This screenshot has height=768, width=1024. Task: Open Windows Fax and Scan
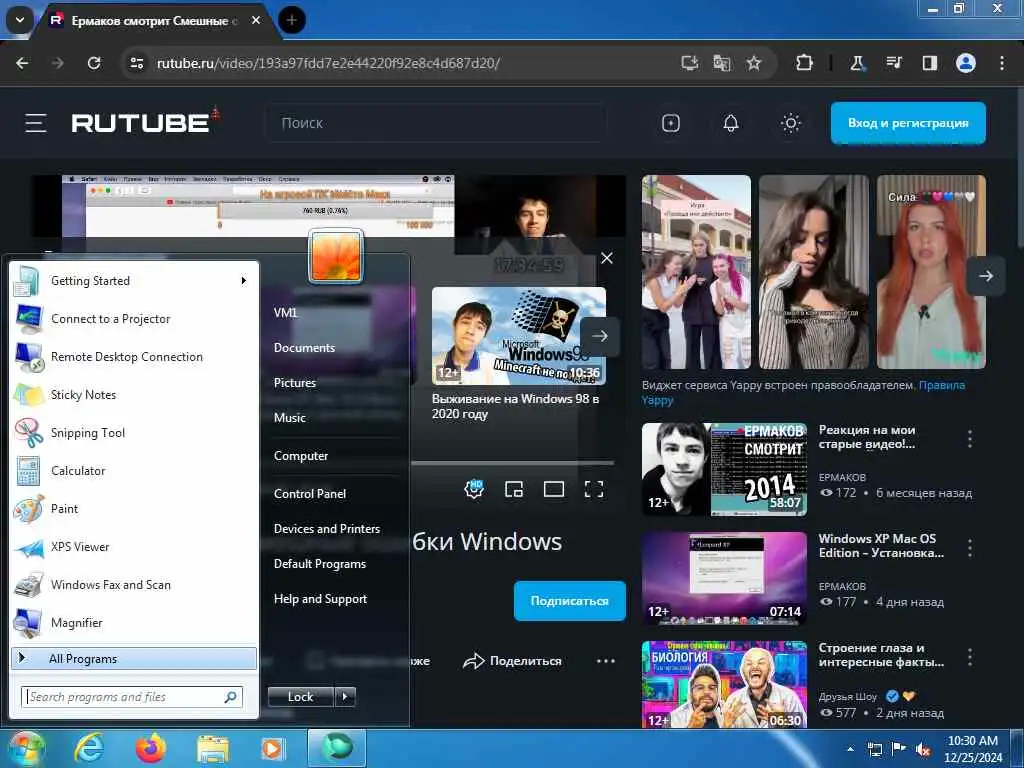pos(133,584)
